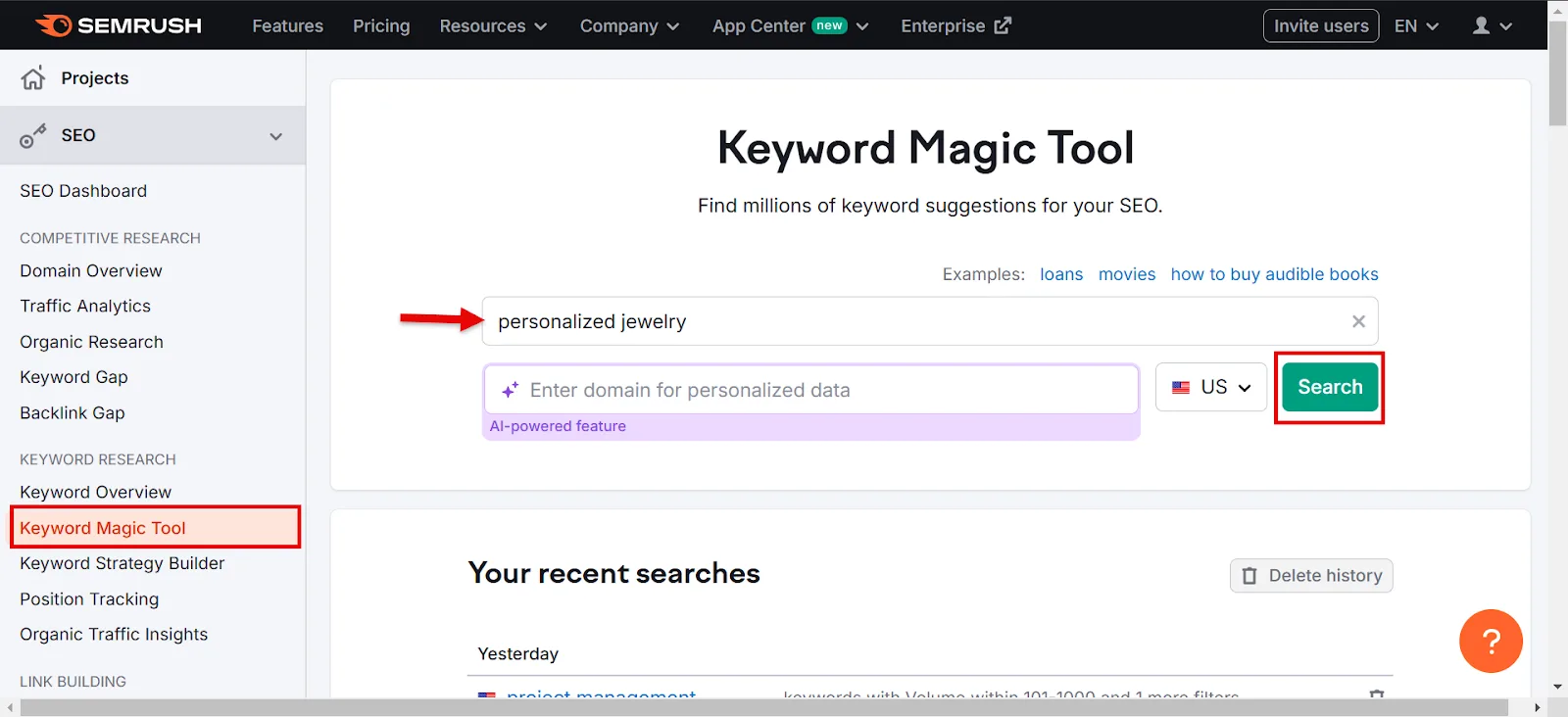Viewport: 1568px width, 717px height.
Task: Try the example keyword movies
Action: pos(1127,274)
